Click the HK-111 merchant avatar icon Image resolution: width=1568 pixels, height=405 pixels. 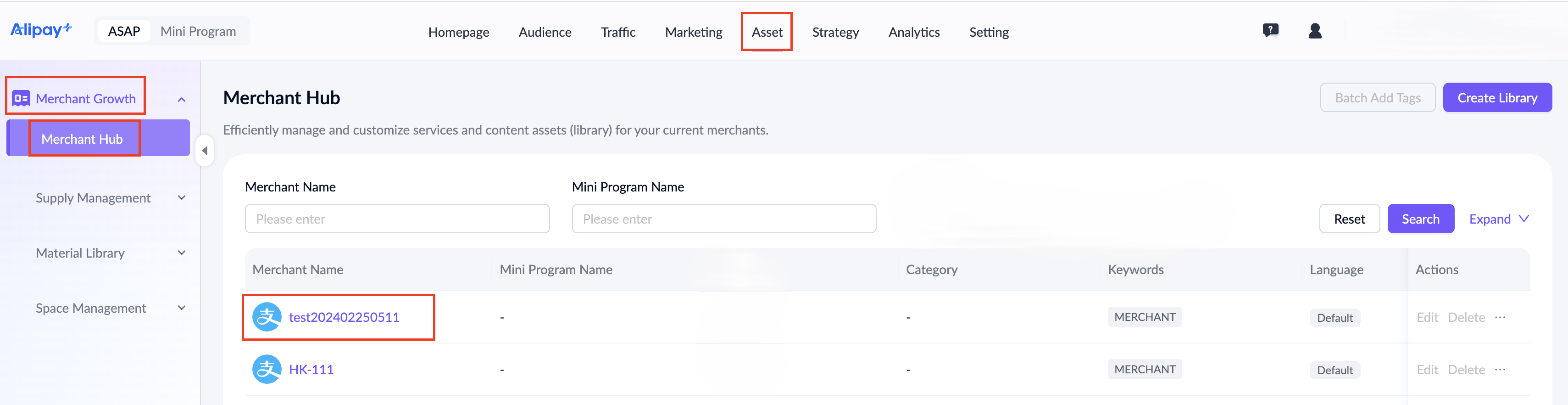(x=267, y=370)
